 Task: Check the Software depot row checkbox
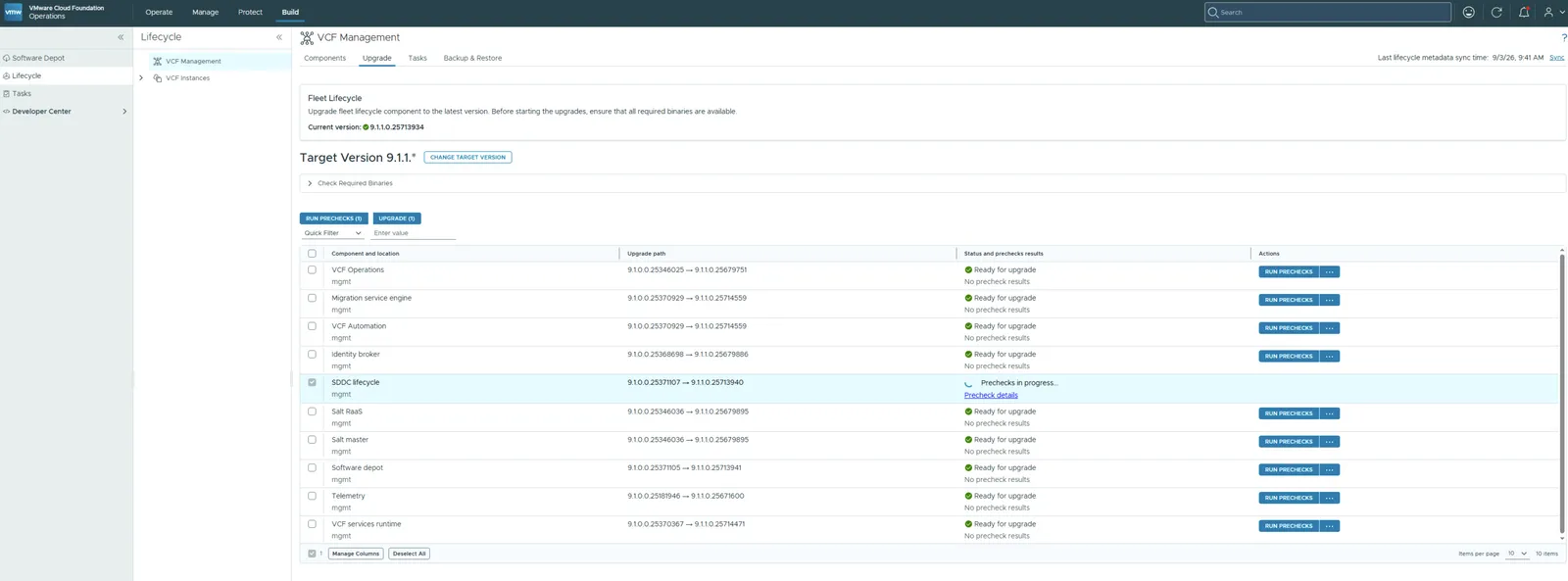(x=312, y=467)
